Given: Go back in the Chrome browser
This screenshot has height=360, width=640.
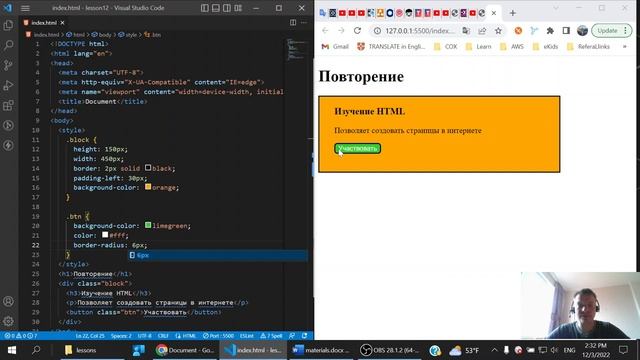Looking at the screenshot, I should (x=325, y=31).
